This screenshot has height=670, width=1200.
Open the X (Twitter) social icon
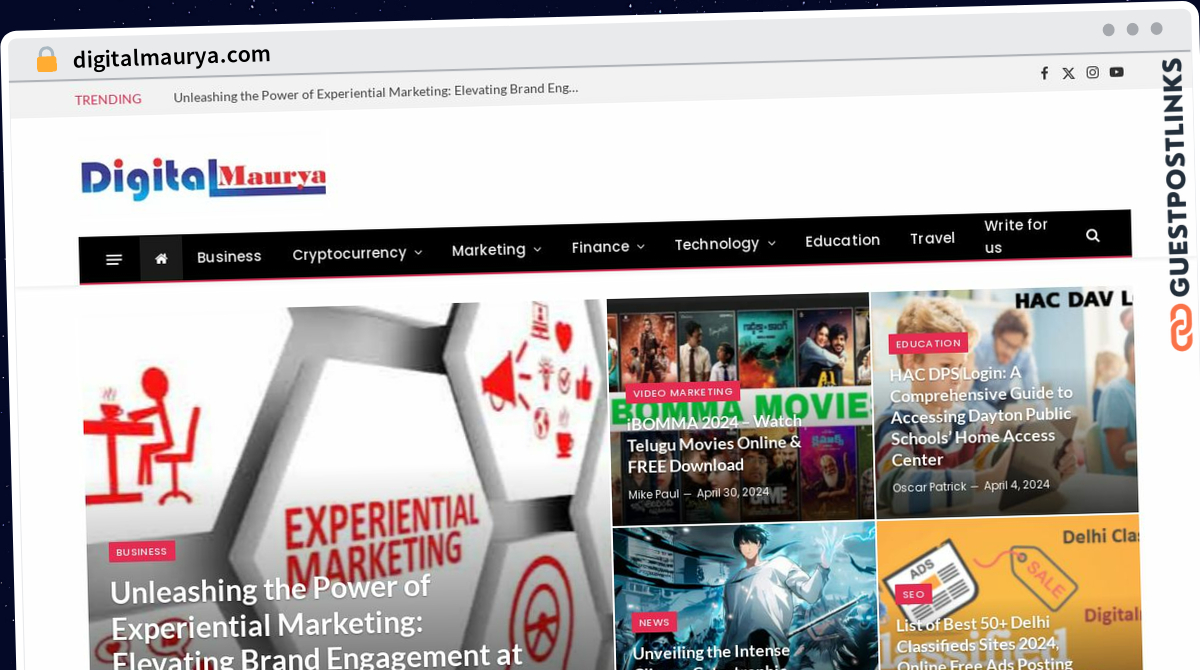tap(1068, 73)
